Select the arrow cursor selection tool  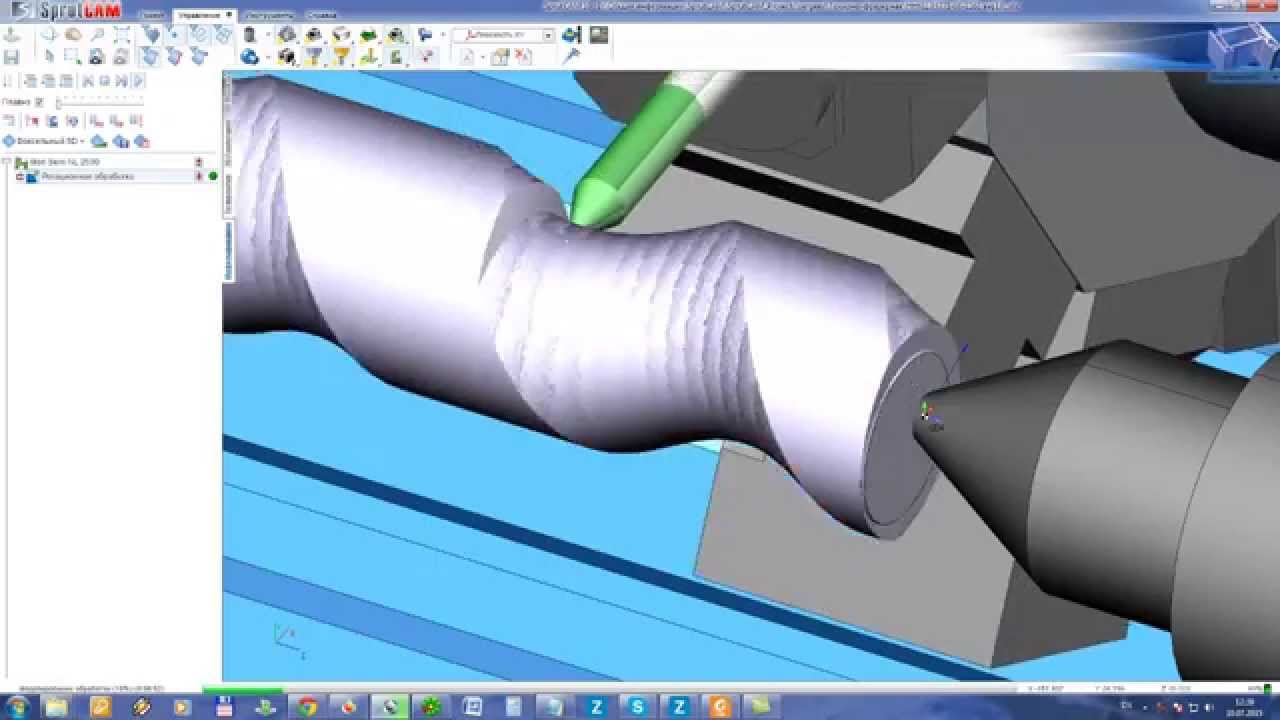[49, 56]
